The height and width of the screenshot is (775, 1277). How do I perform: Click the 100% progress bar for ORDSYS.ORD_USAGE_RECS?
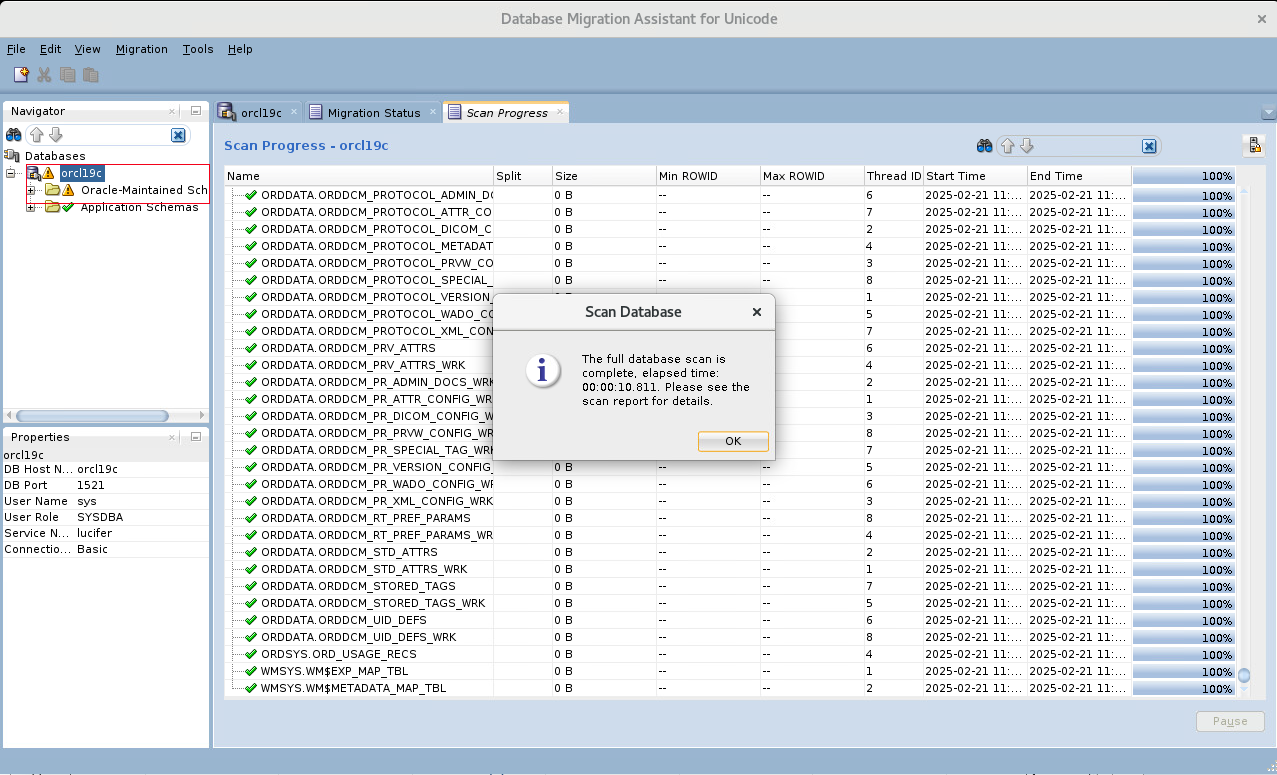pos(1183,654)
